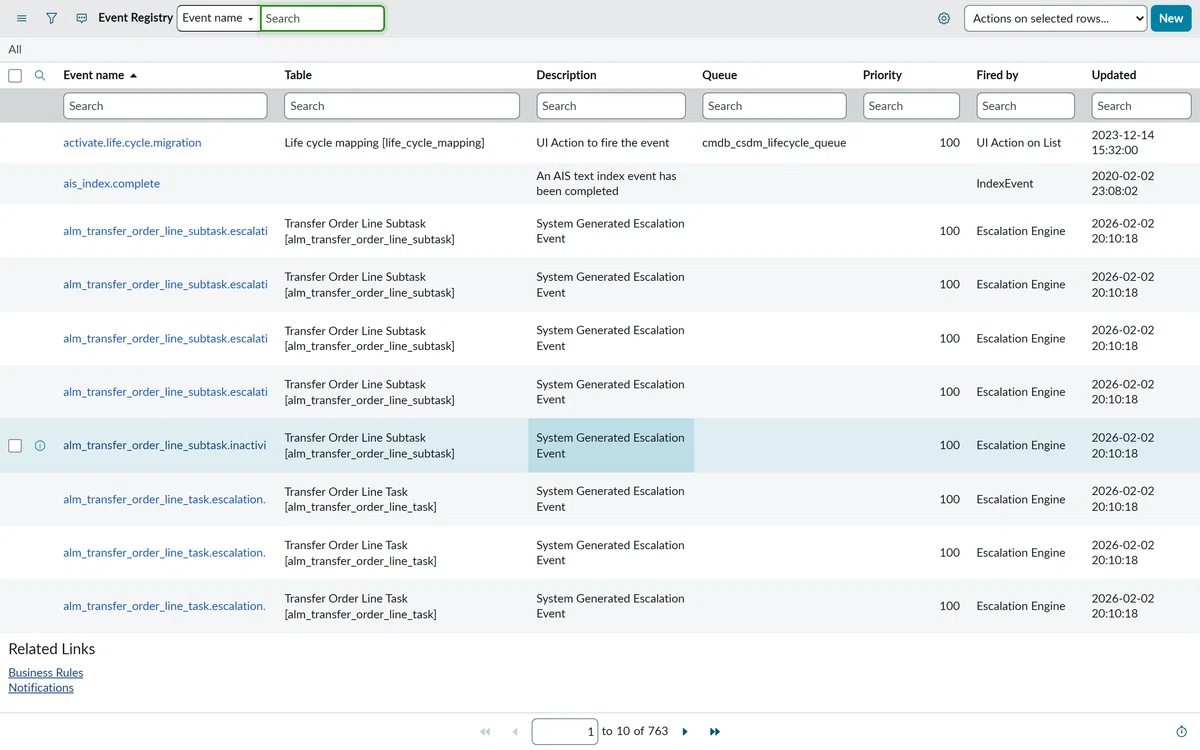Sort by Priority column header

pyautogui.click(x=882, y=75)
